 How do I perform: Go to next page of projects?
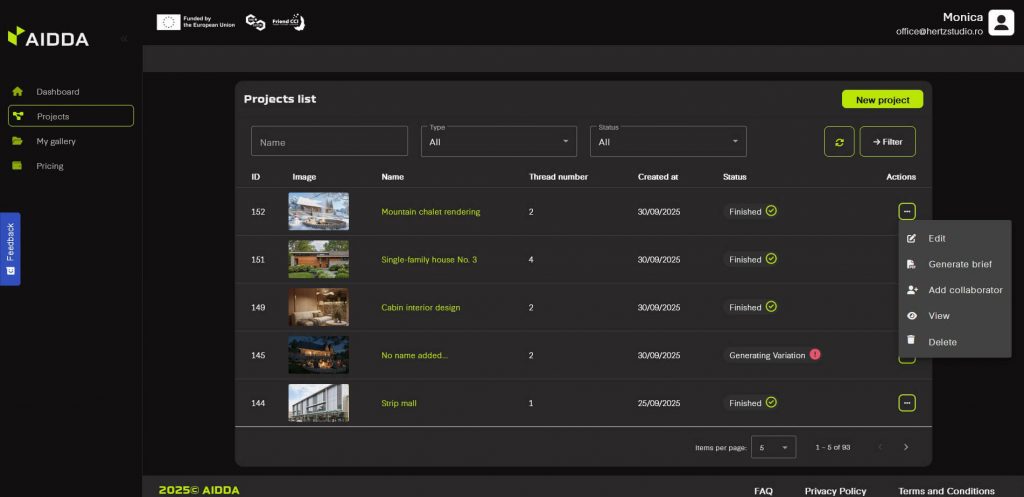[x=906, y=447]
